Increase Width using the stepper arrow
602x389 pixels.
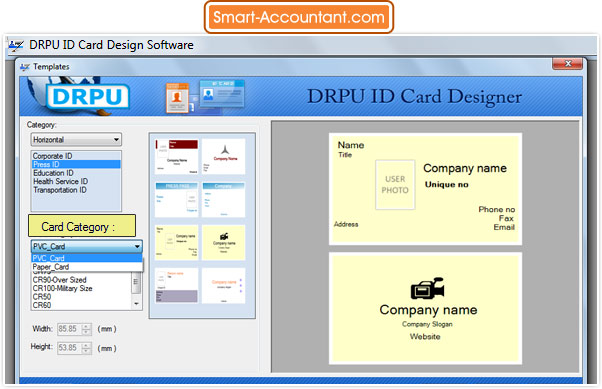pyautogui.click(x=87, y=326)
